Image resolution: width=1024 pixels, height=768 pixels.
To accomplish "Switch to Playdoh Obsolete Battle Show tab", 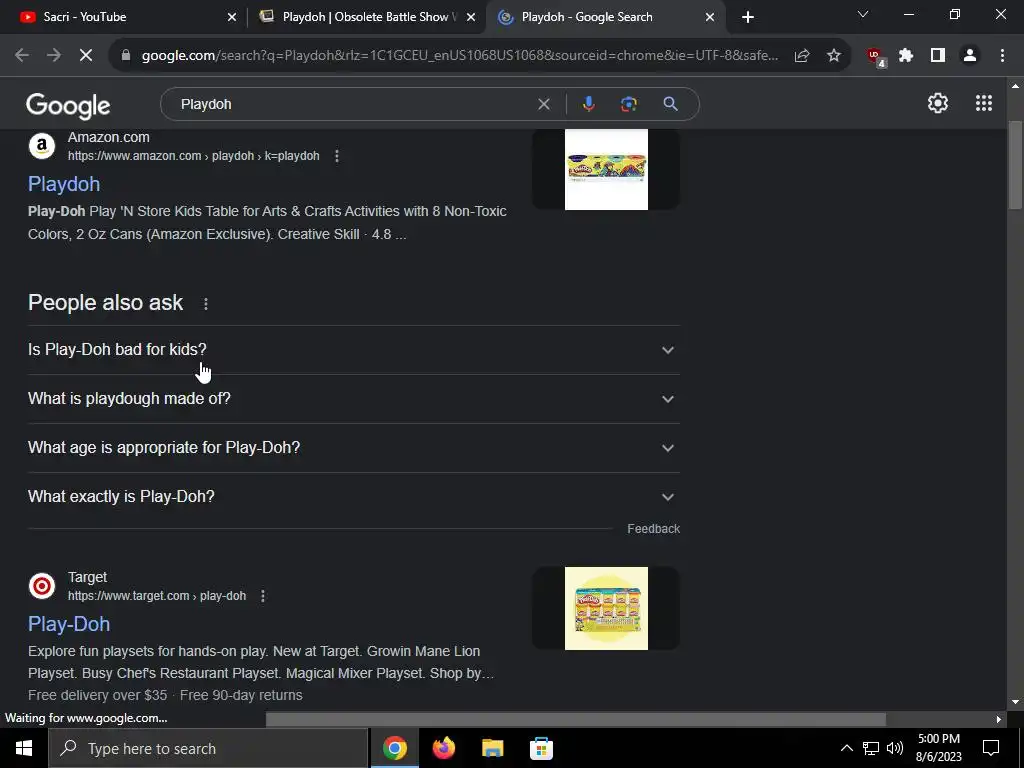I will (367, 17).
